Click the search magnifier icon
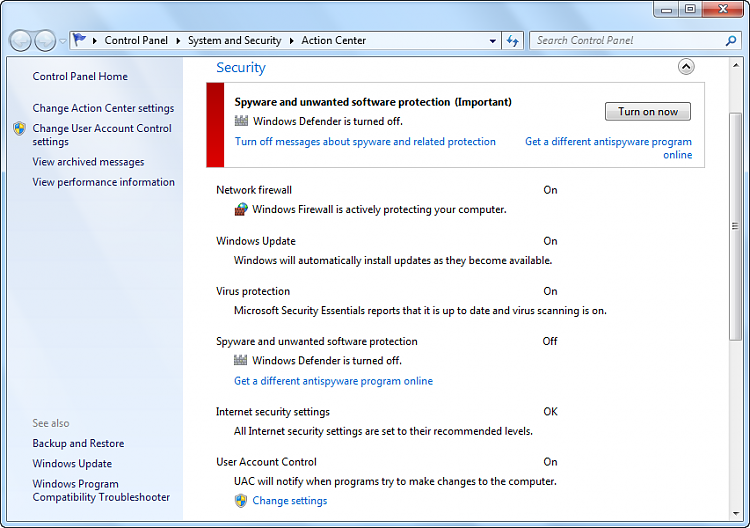Viewport: 750px width, 528px height. tap(730, 41)
